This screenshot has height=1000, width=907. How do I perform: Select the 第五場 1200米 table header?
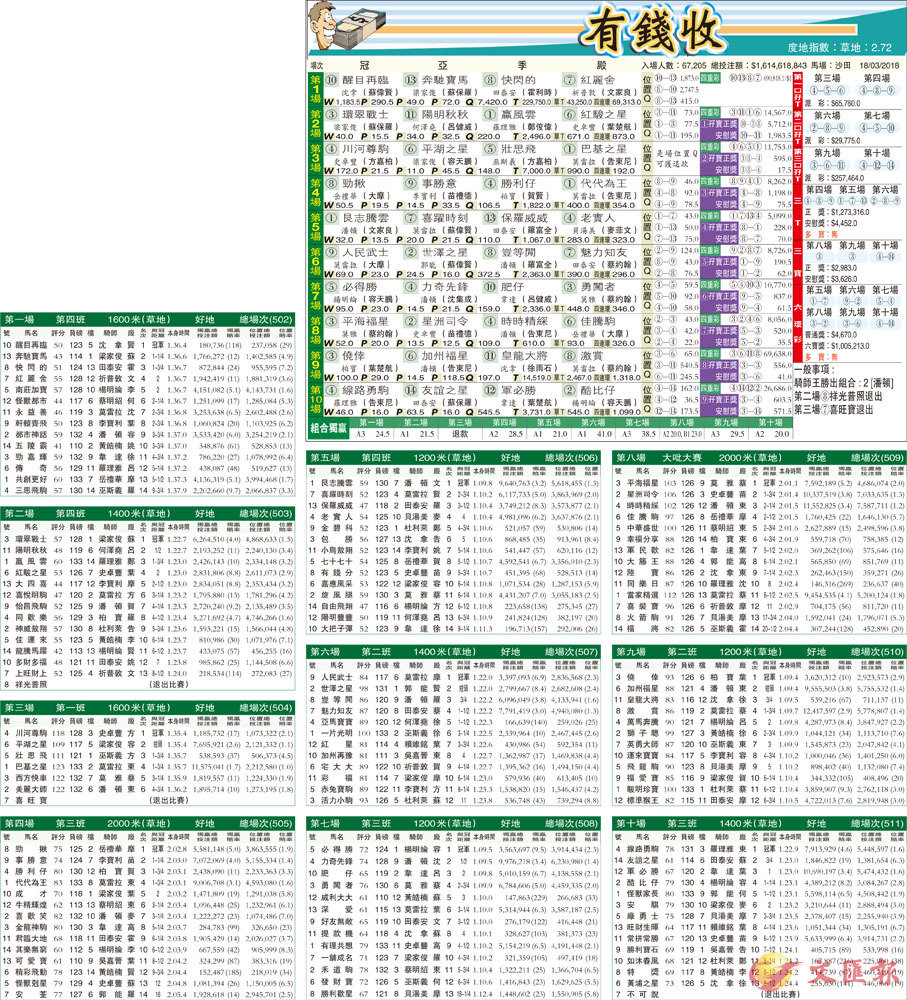(453, 457)
